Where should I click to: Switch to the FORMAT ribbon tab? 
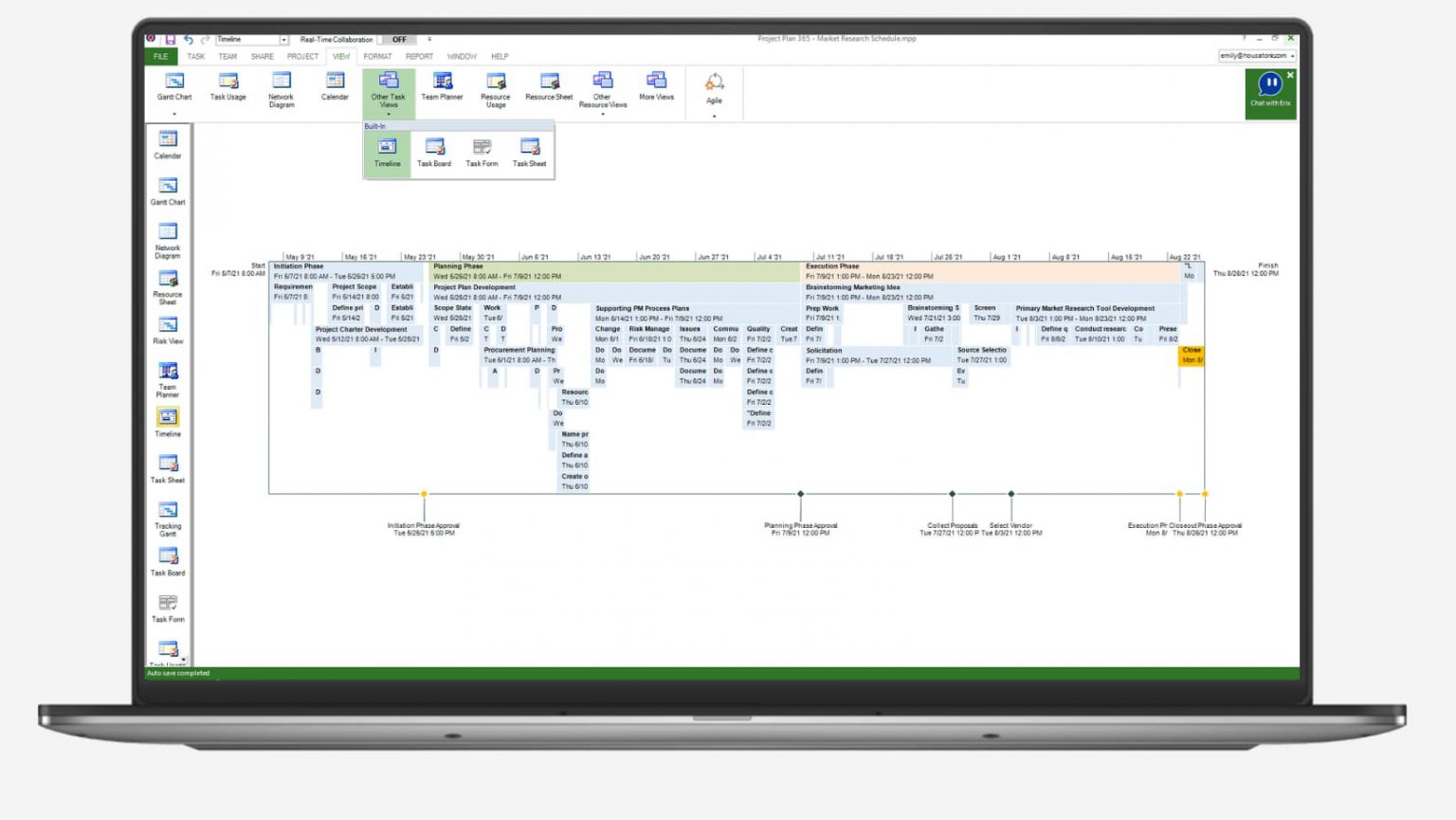[377, 57]
